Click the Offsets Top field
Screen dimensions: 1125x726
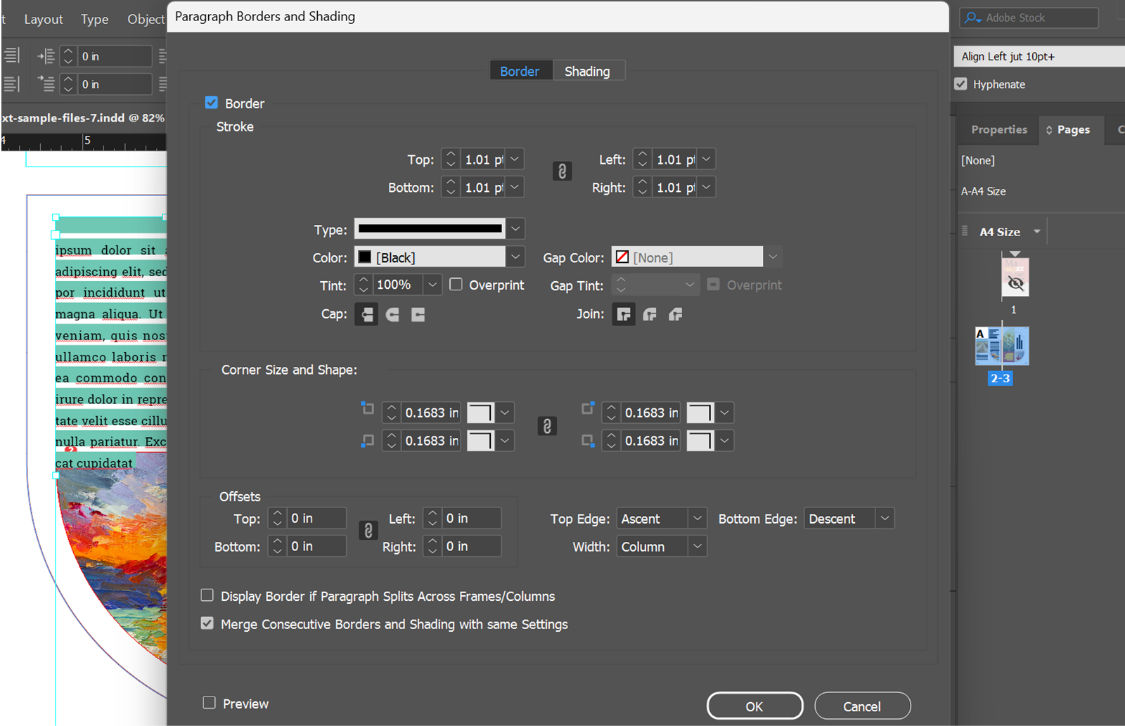(316, 518)
